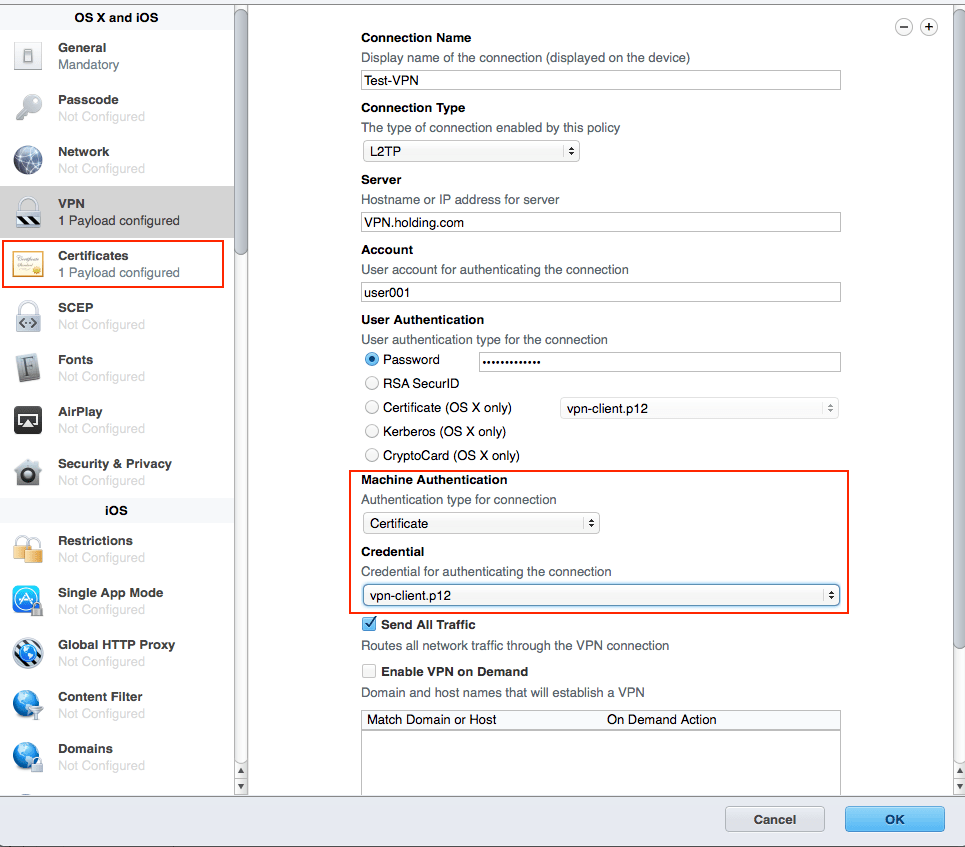Open the Machine Authentication type dropdown
This screenshot has height=847, width=965.
click(480, 523)
